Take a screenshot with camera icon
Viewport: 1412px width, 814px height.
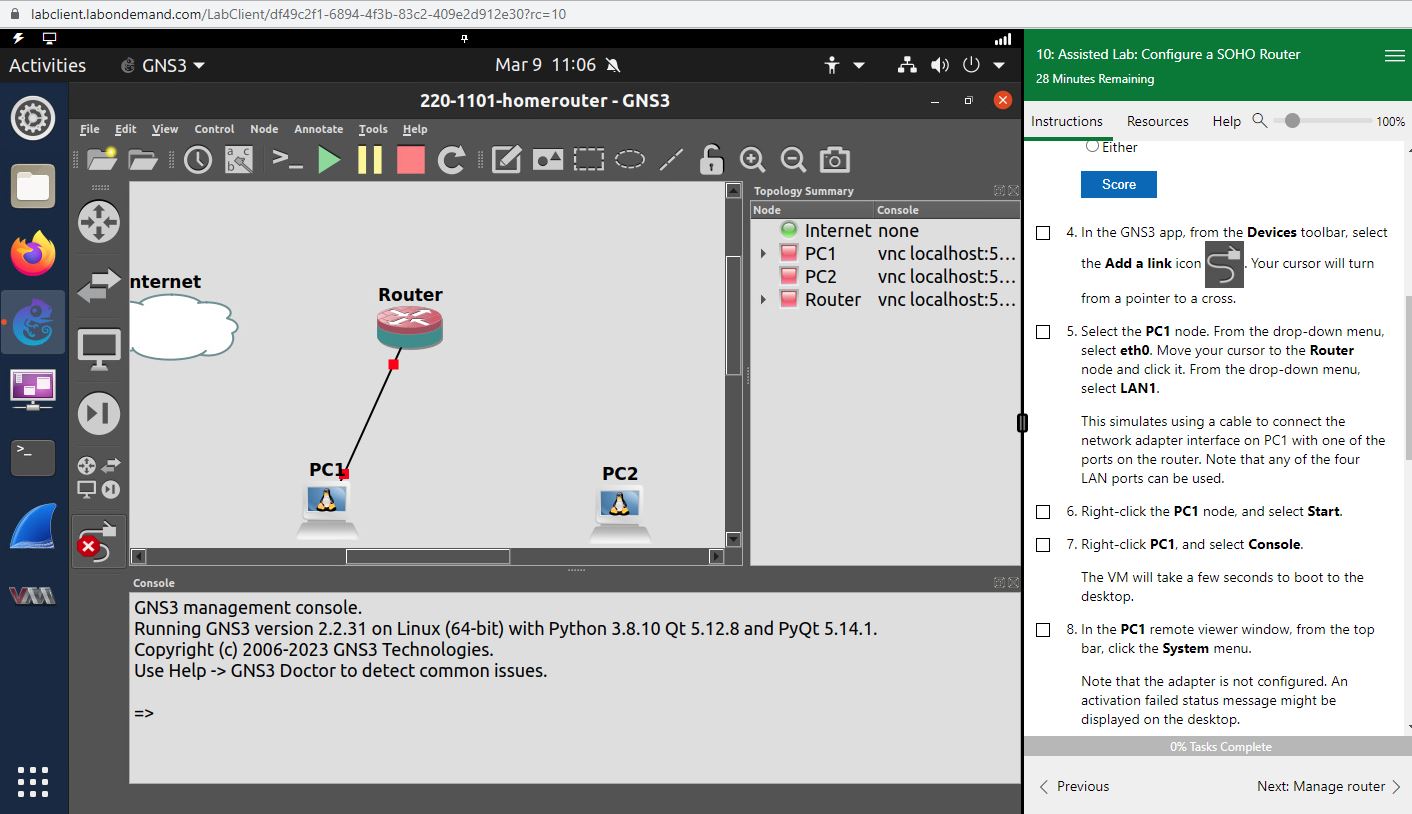835,160
